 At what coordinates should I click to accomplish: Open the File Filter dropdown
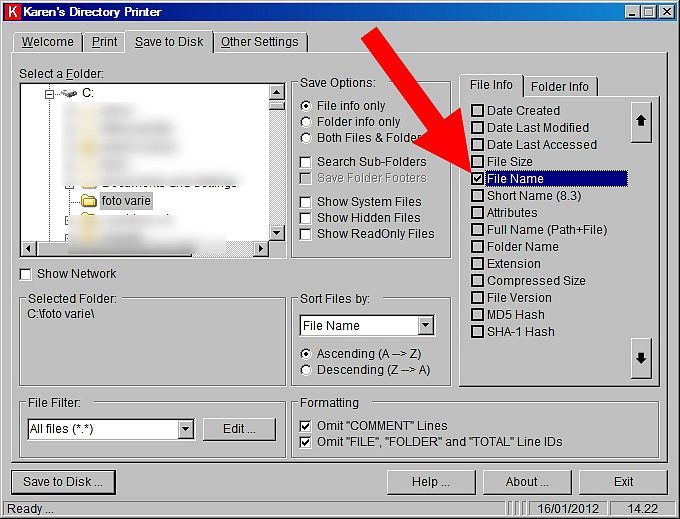(185, 429)
